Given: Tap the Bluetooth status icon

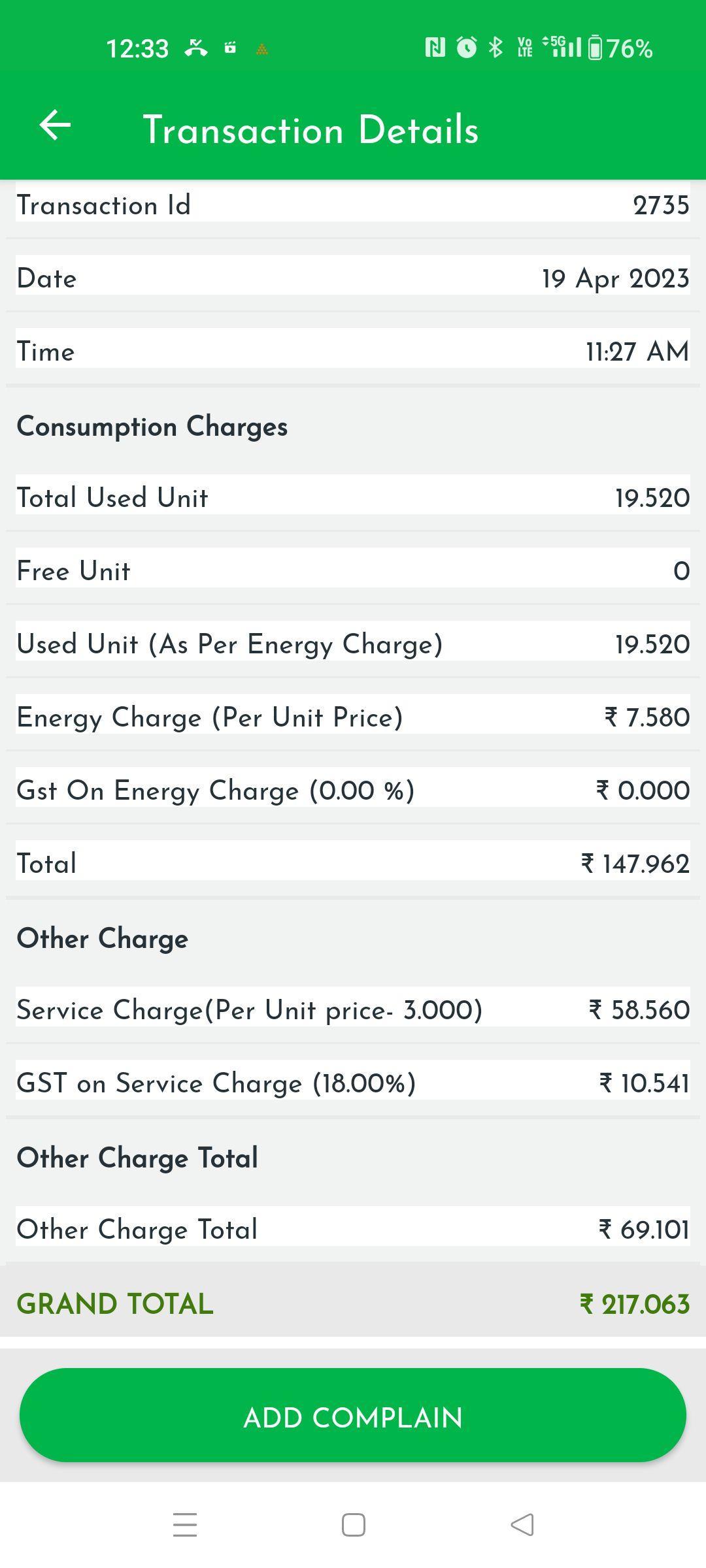Looking at the screenshot, I should (x=496, y=48).
